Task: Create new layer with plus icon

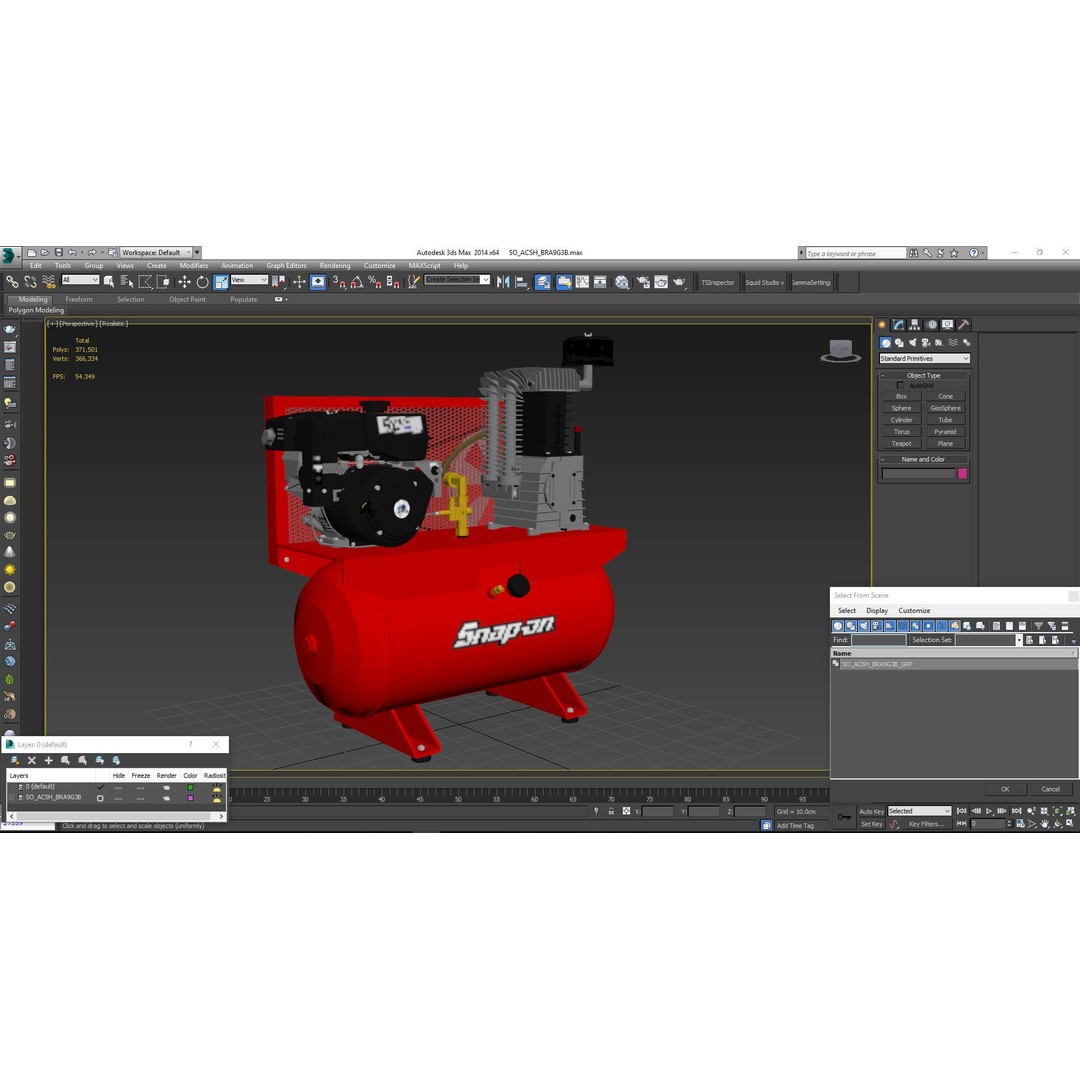Action: click(48, 760)
